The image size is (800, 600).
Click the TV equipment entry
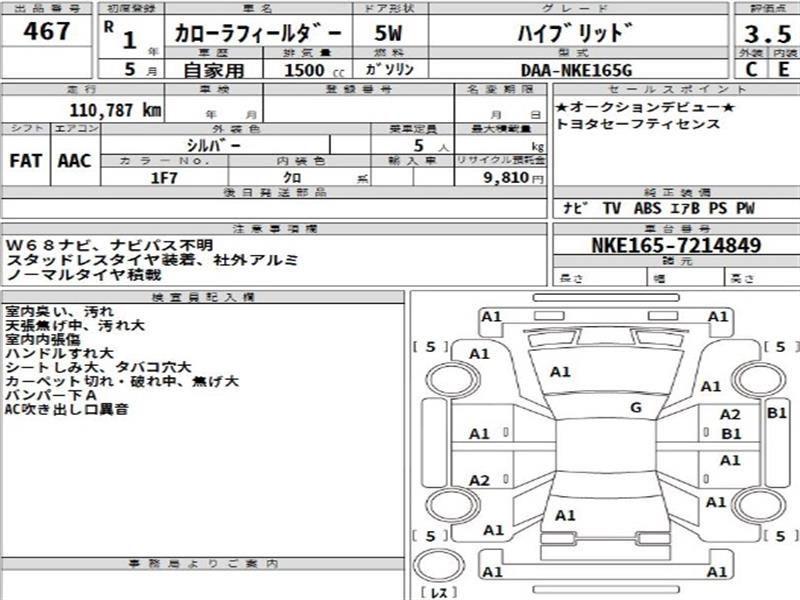[612, 208]
